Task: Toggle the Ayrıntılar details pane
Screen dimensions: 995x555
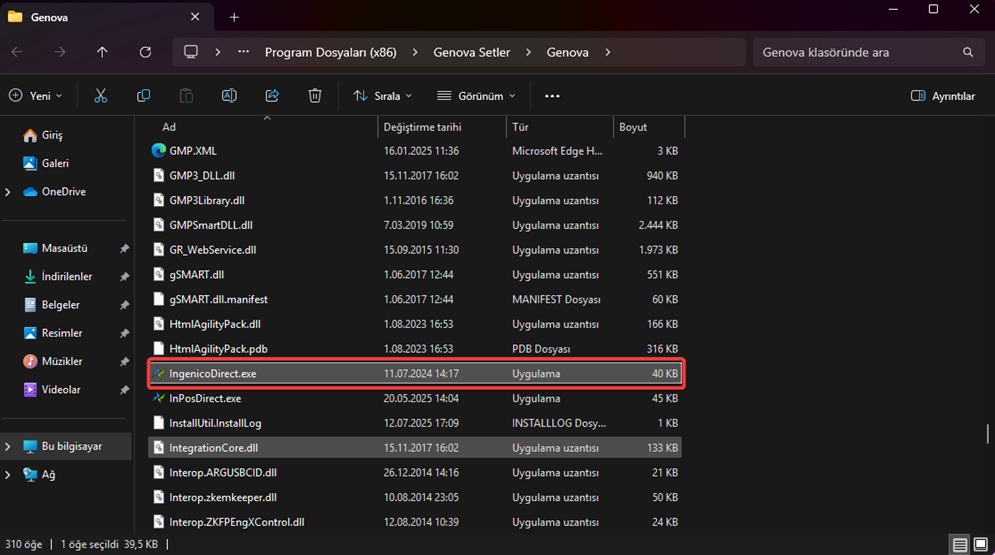Action: [943, 96]
